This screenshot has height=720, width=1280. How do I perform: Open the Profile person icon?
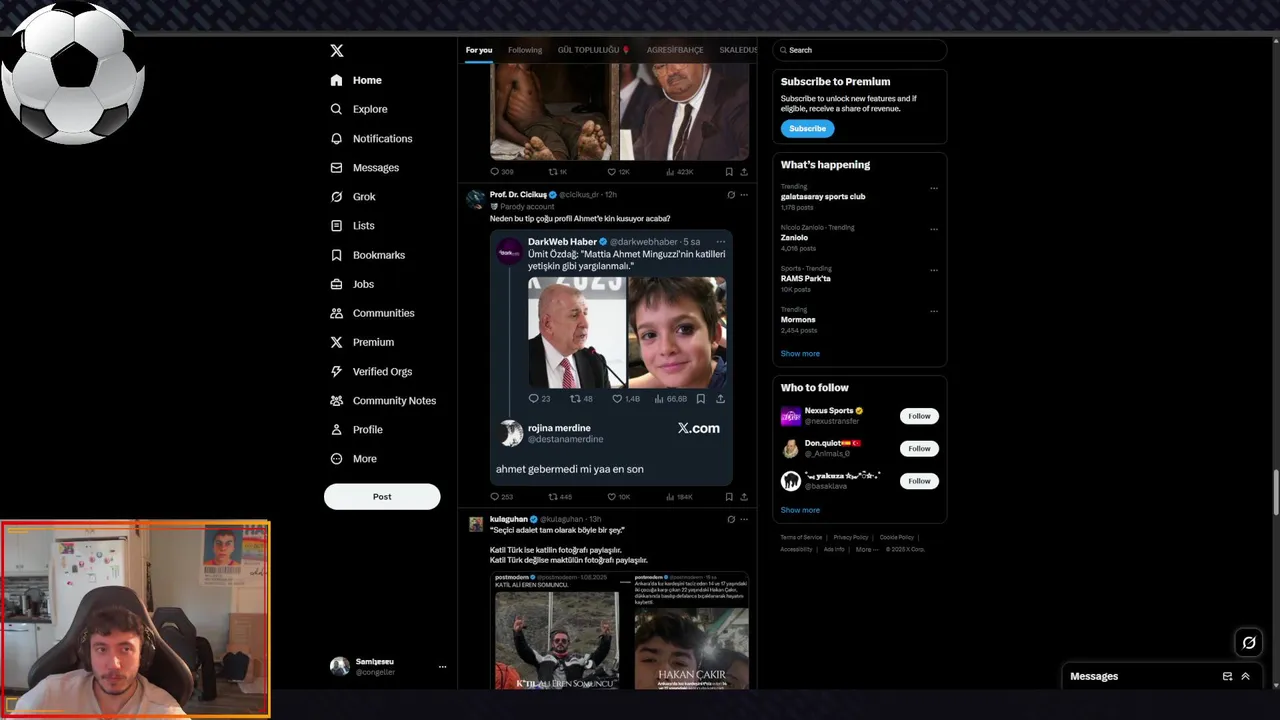337,429
